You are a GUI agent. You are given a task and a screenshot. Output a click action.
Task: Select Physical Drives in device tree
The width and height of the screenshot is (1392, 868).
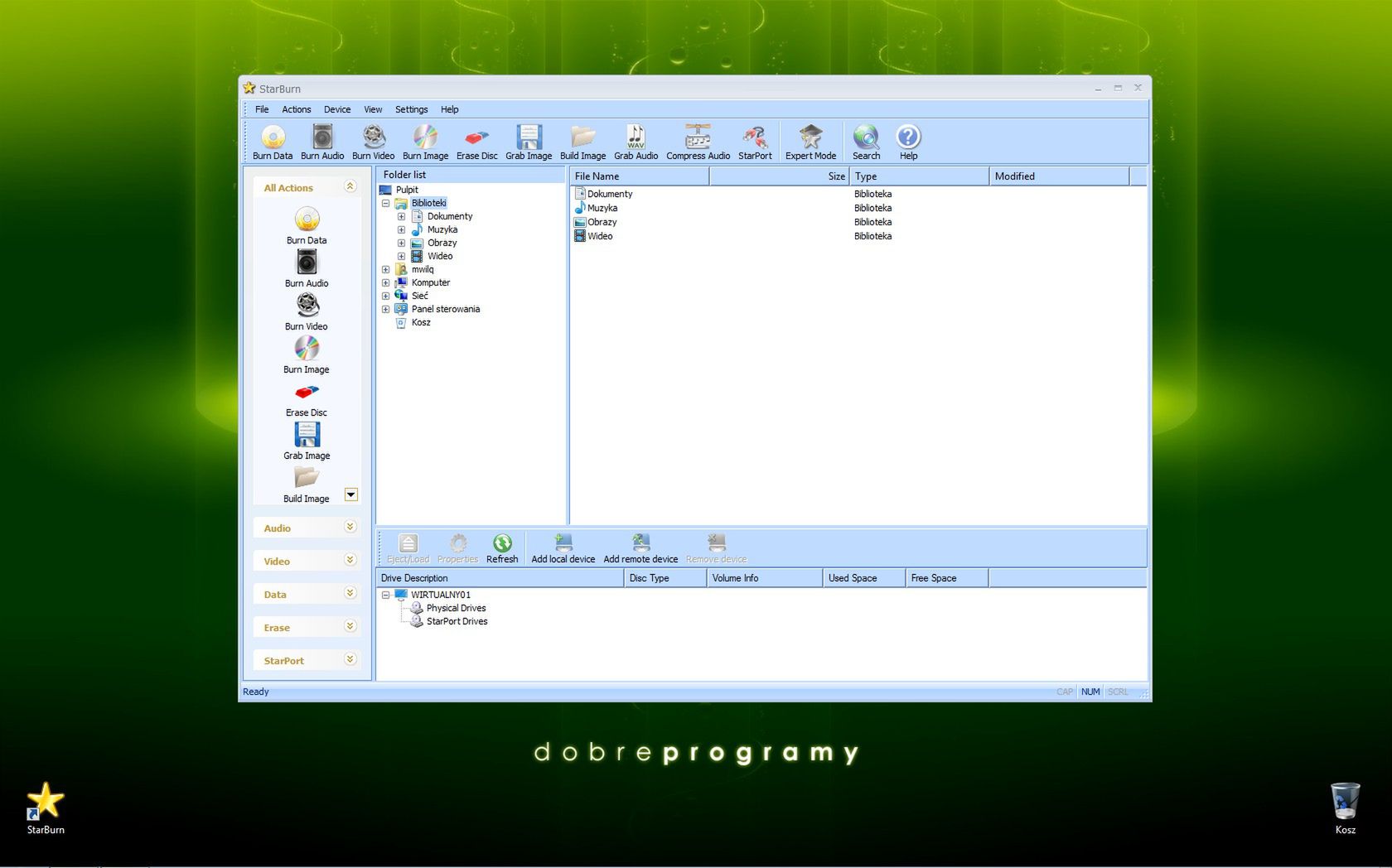point(456,608)
